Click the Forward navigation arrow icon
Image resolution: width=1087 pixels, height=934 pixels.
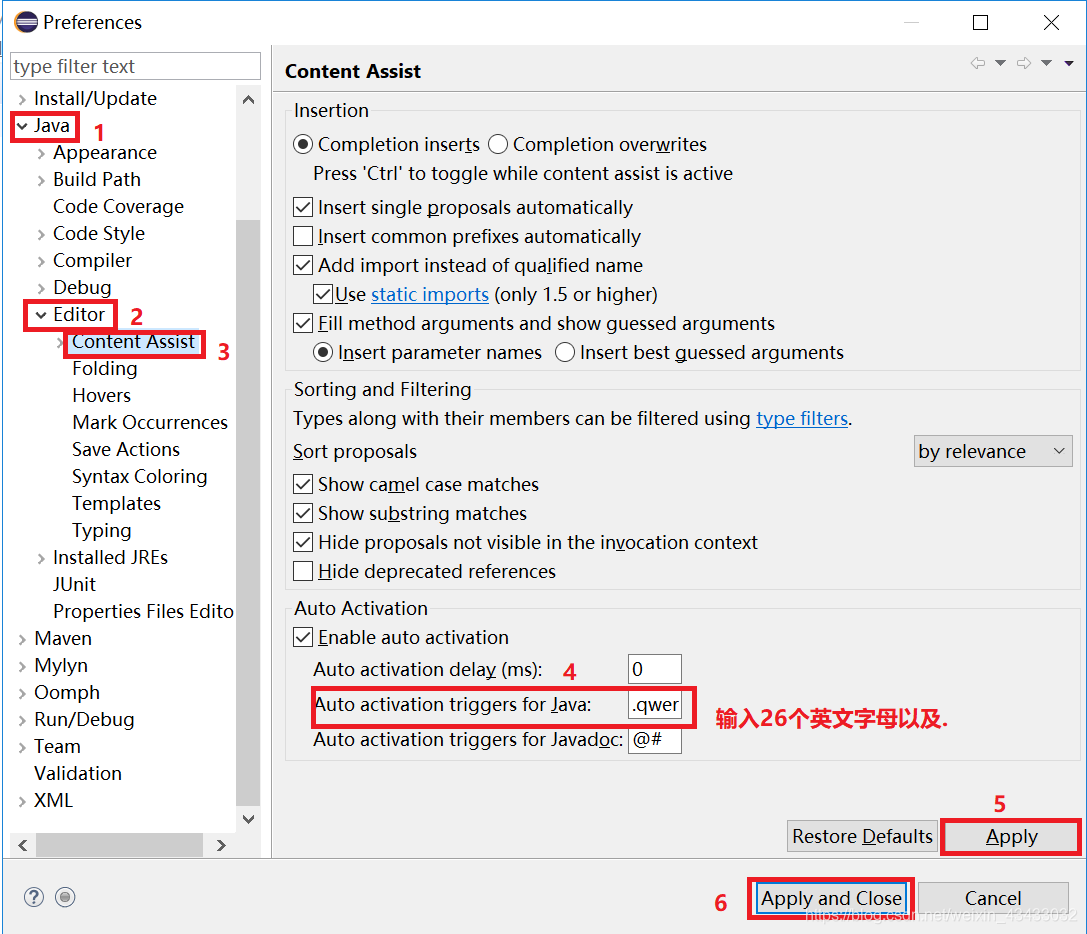tap(1024, 63)
